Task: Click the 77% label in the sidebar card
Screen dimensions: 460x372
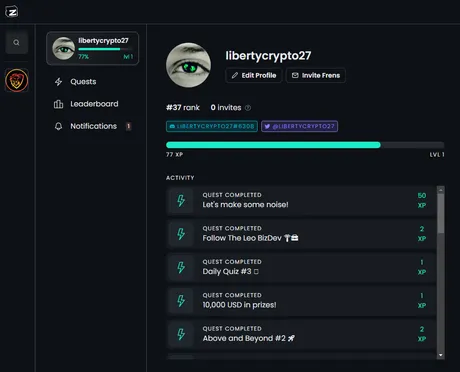Action: pyautogui.click(x=84, y=57)
